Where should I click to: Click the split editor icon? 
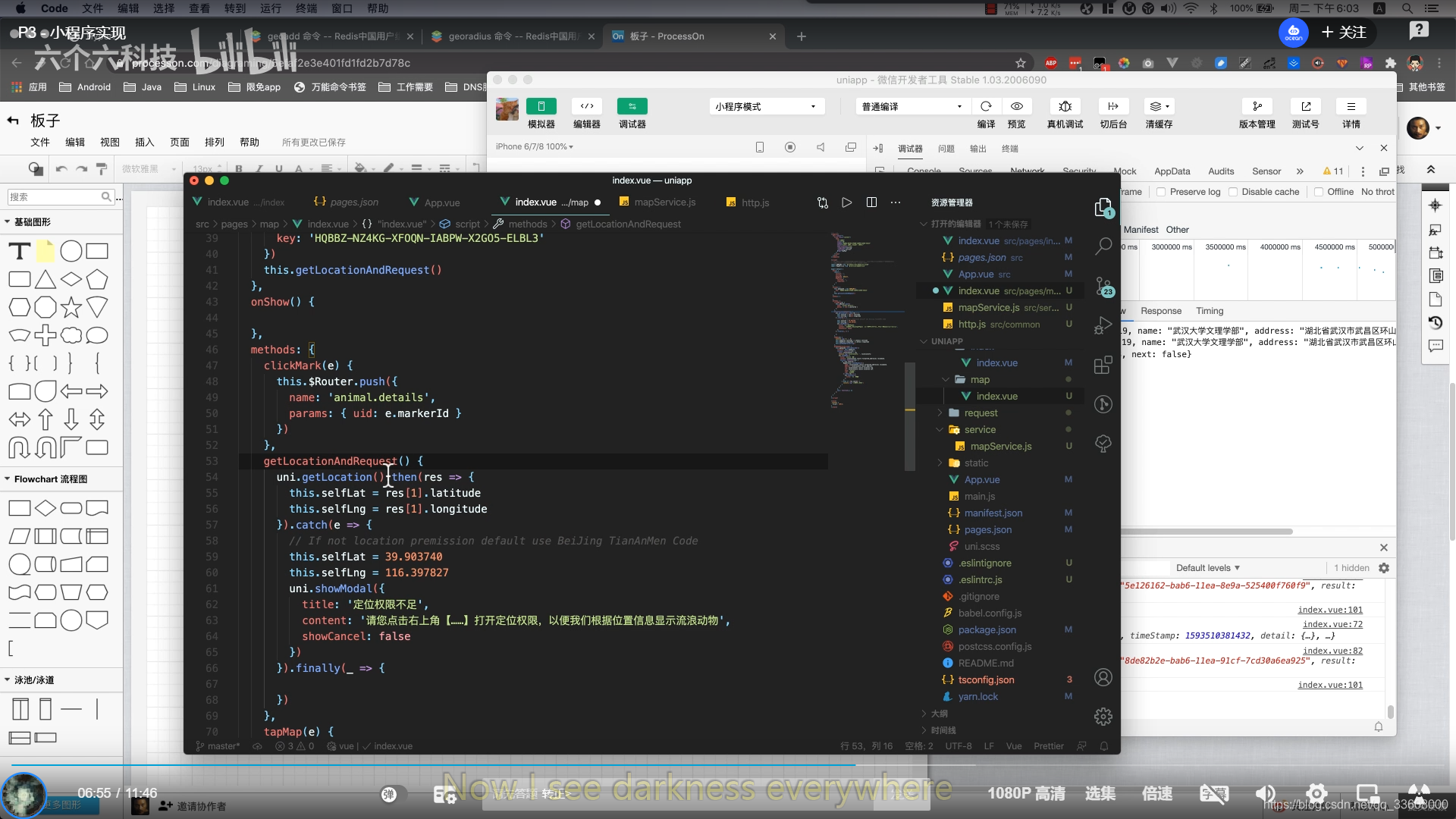coord(871,202)
